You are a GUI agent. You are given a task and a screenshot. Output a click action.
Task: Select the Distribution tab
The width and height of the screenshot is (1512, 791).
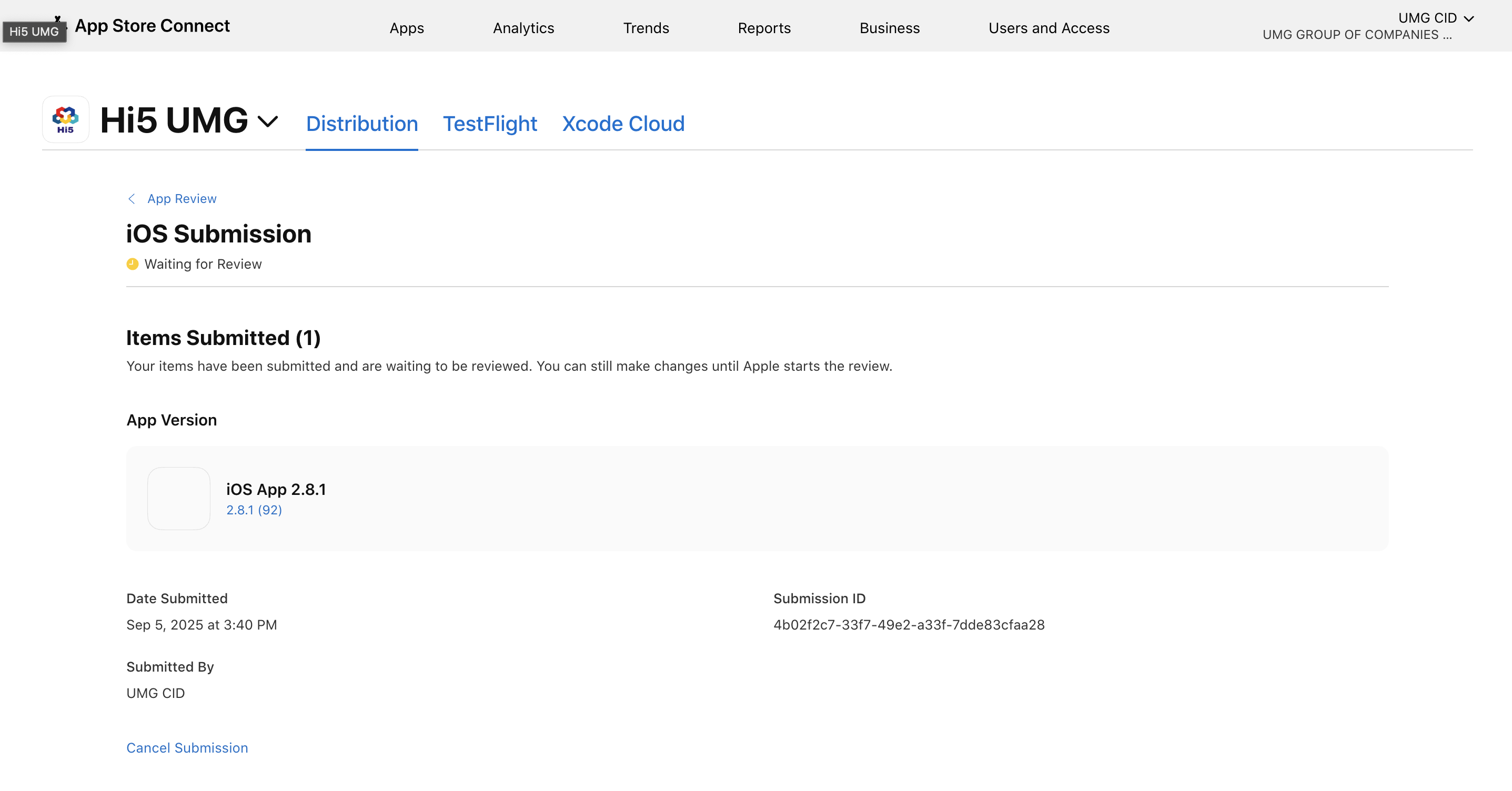[361, 124]
